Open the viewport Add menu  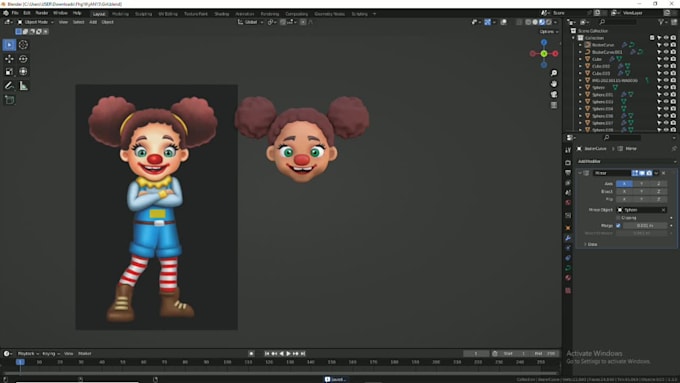click(x=93, y=22)
